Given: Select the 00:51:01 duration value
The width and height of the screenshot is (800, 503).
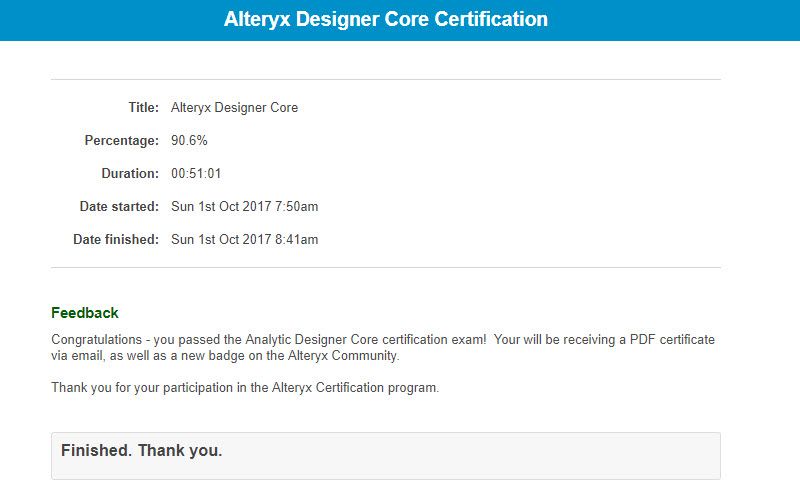Looking at the screenshot, I should click(196, 174).
